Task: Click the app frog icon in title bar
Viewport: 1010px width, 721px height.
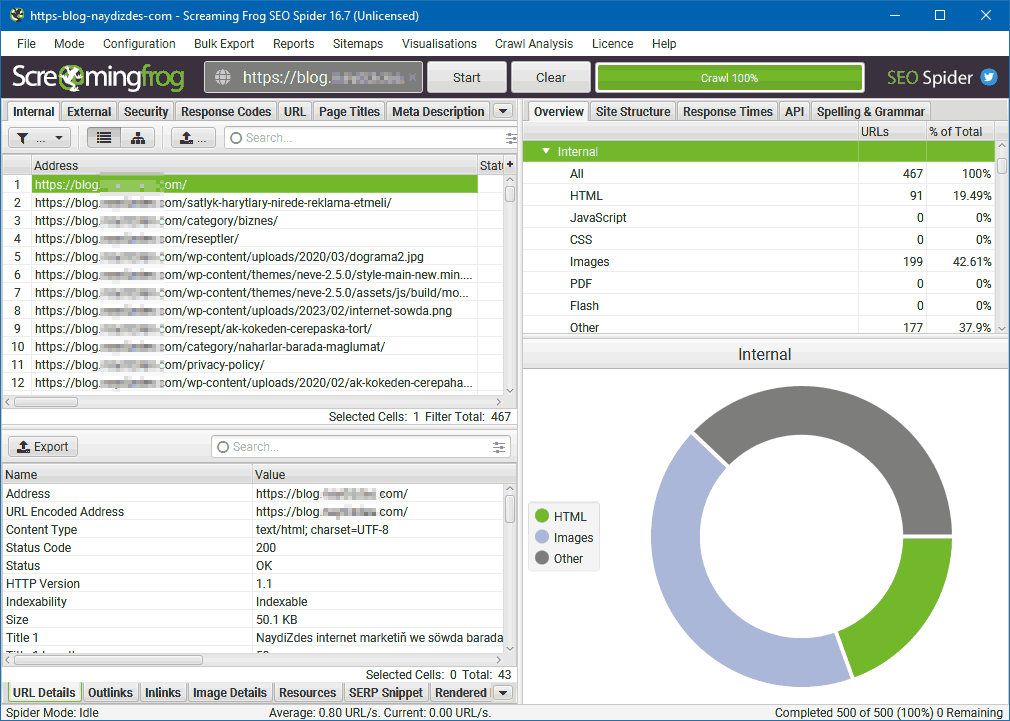Action: (x=17, y=15)
